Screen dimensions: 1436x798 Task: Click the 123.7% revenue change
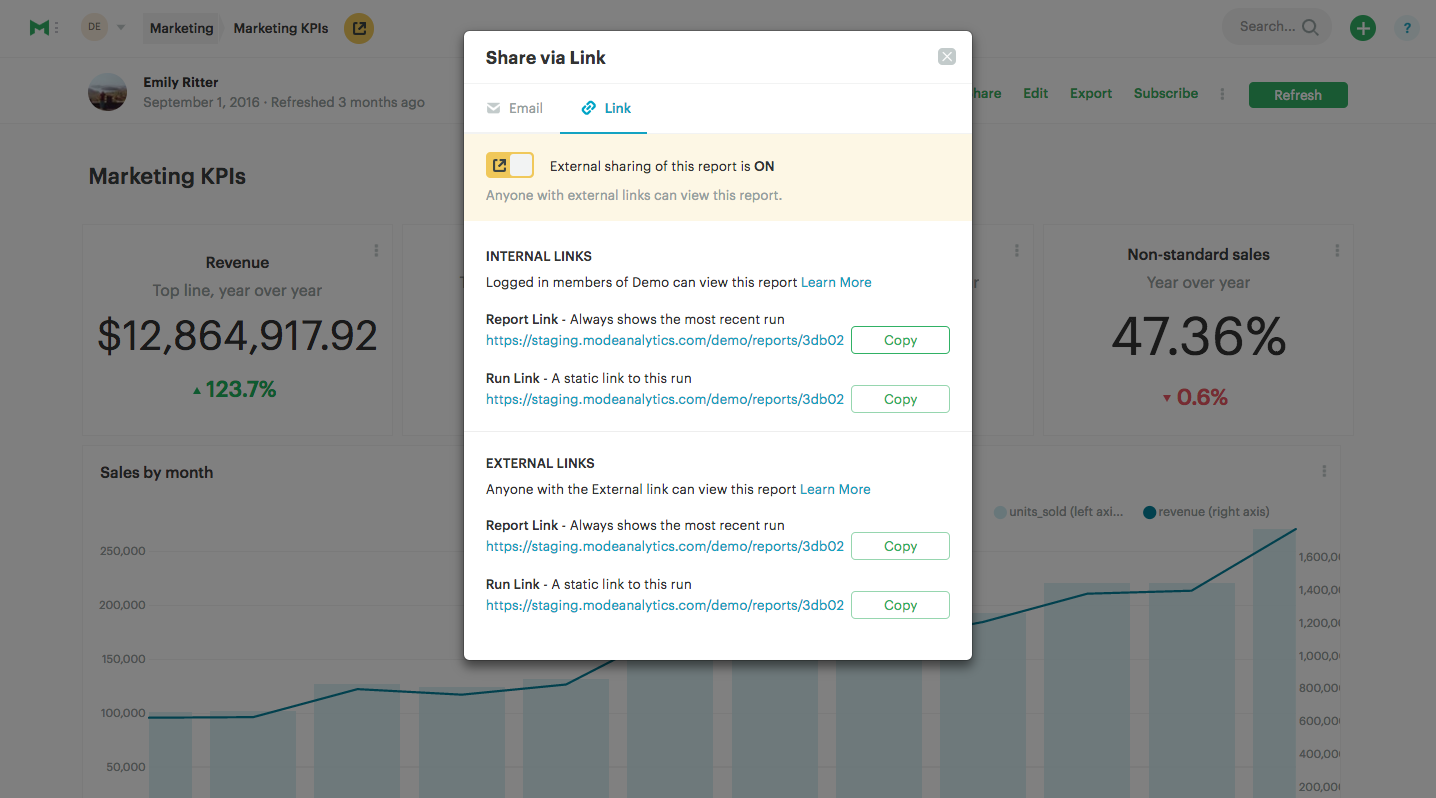pyautogui.click(x=234, y=389)
